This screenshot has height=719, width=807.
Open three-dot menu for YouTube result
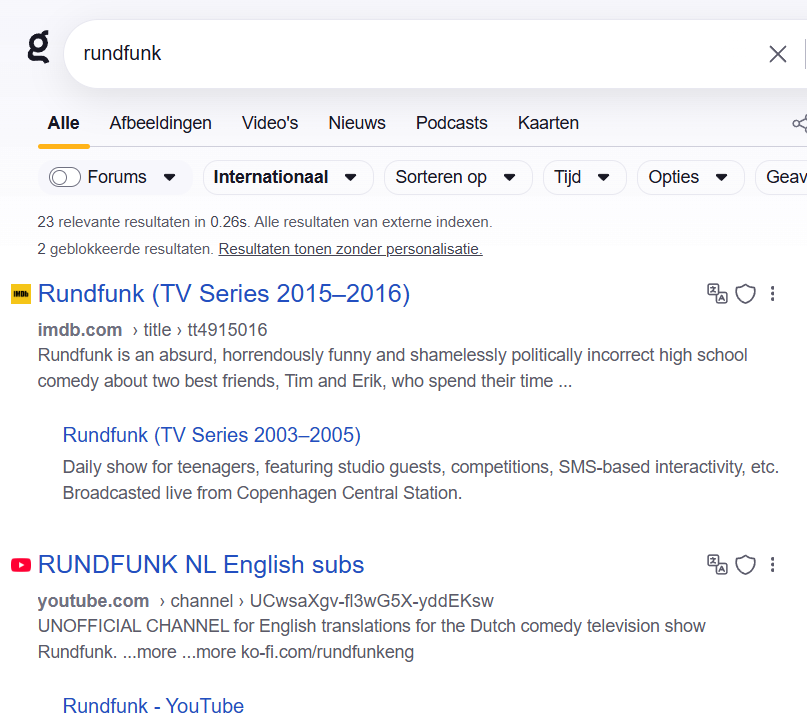[773, 564]
